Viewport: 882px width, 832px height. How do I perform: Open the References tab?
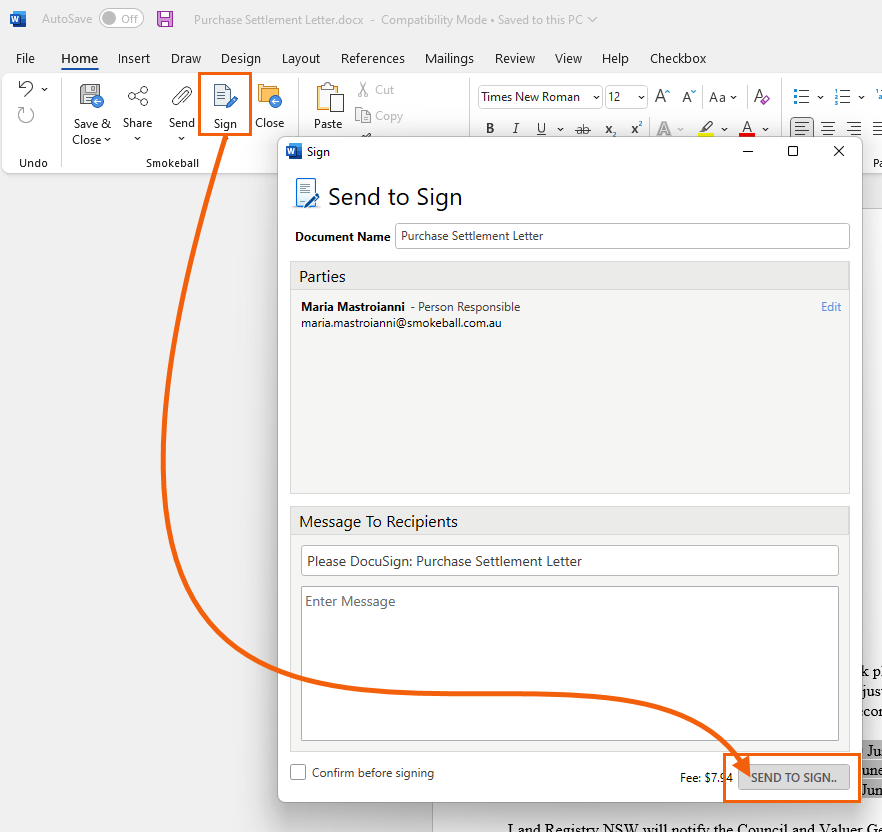click(x=372, y=59)
